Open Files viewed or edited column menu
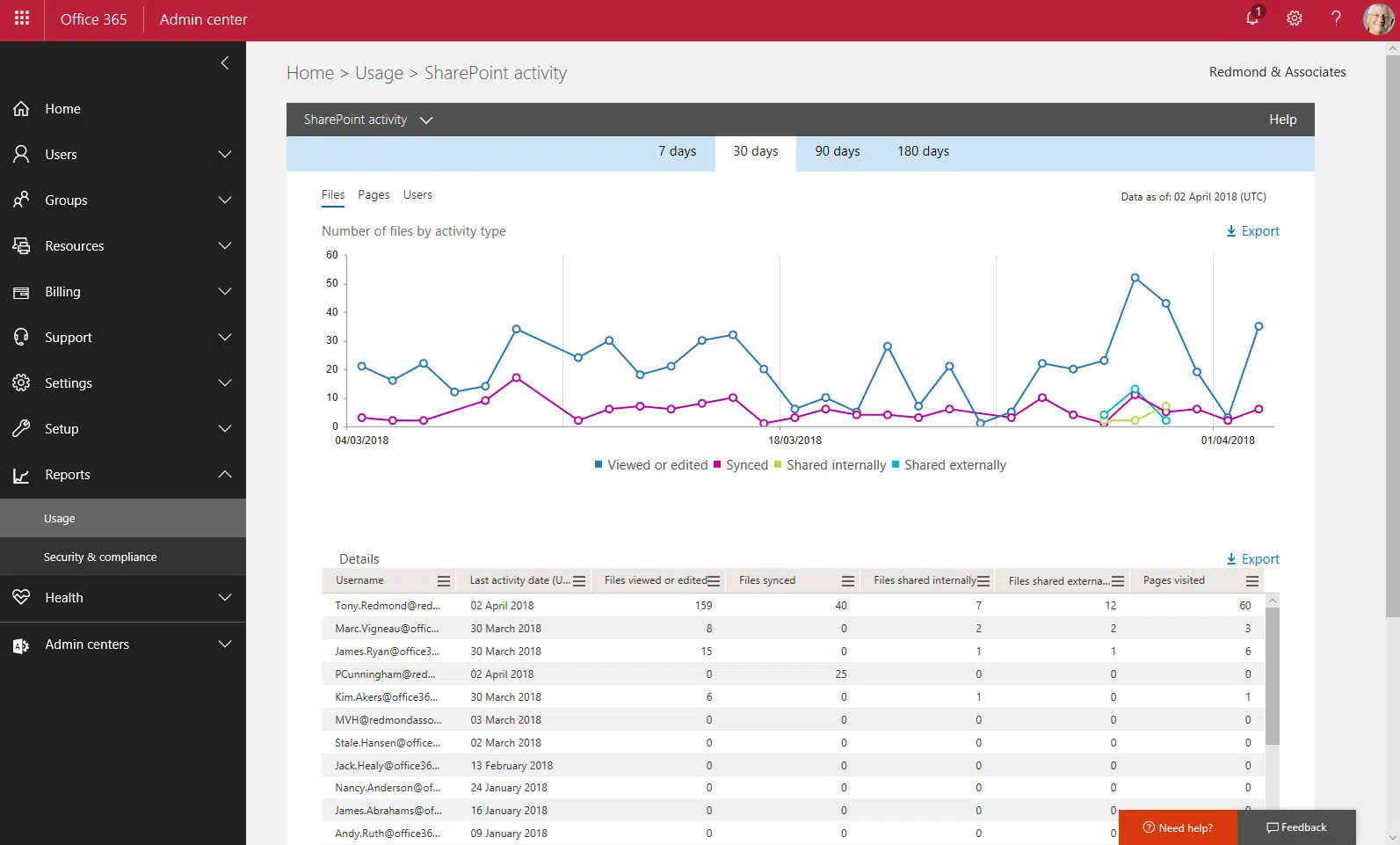Screen dimensions: 1400x845 [x=714, y=581]
